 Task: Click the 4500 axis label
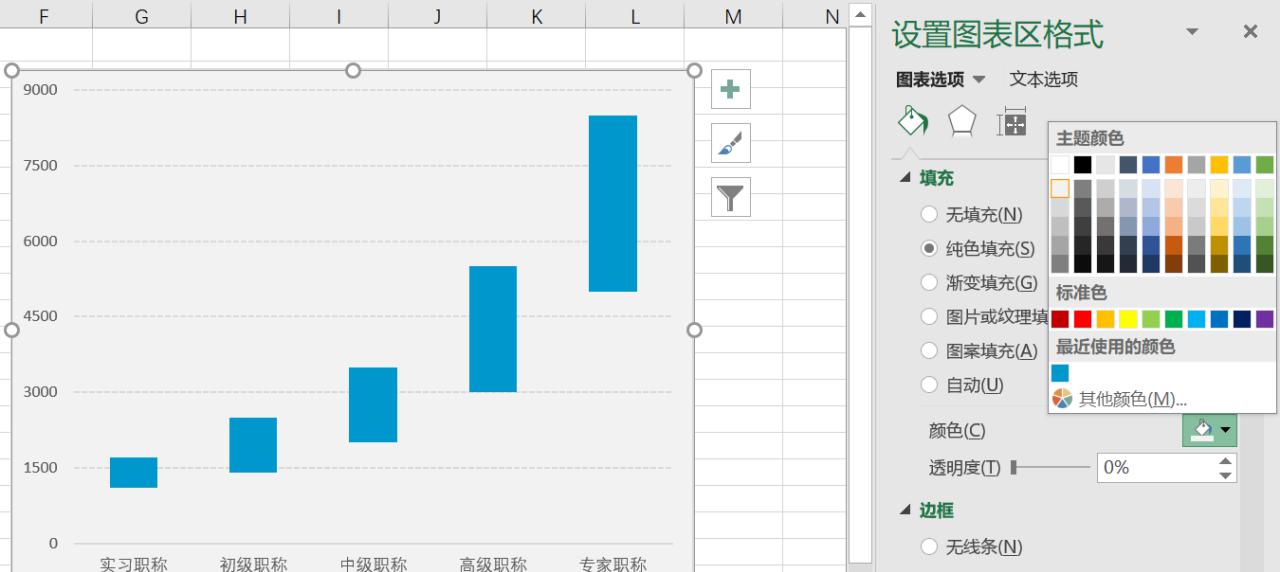41,316
